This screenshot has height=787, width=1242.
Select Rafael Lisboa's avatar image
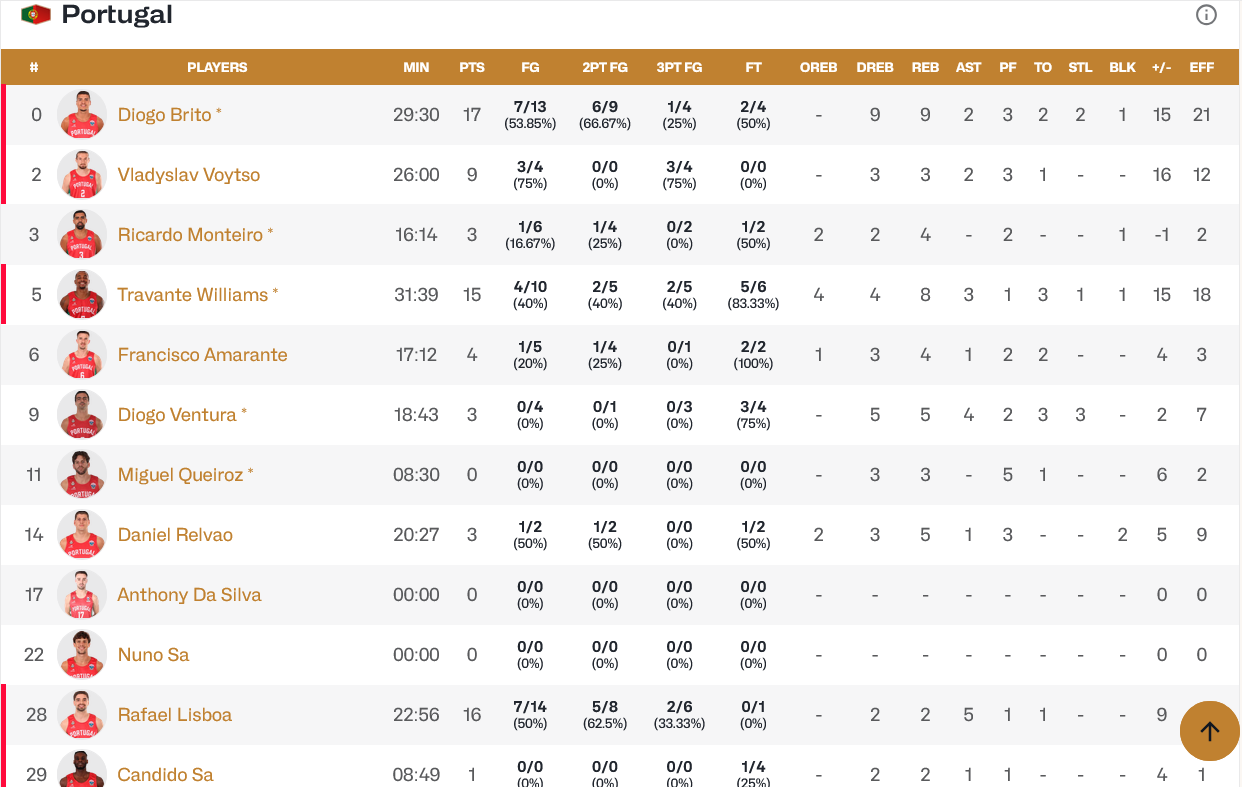click(82, 715)
